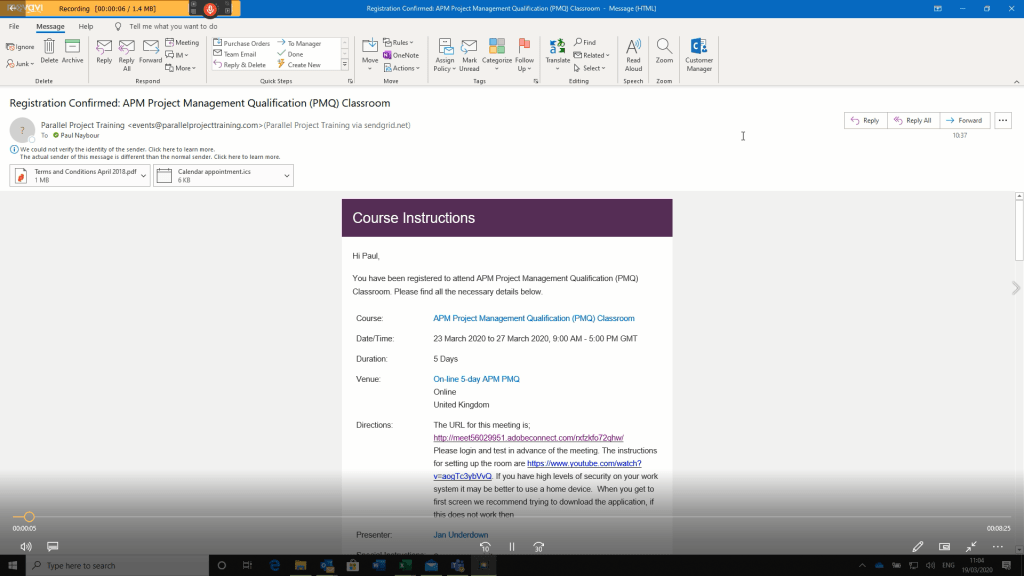The width and height of the screenshot is (1024, 576).
Task: Mute the video player volume
Action: tap(26, 547)
